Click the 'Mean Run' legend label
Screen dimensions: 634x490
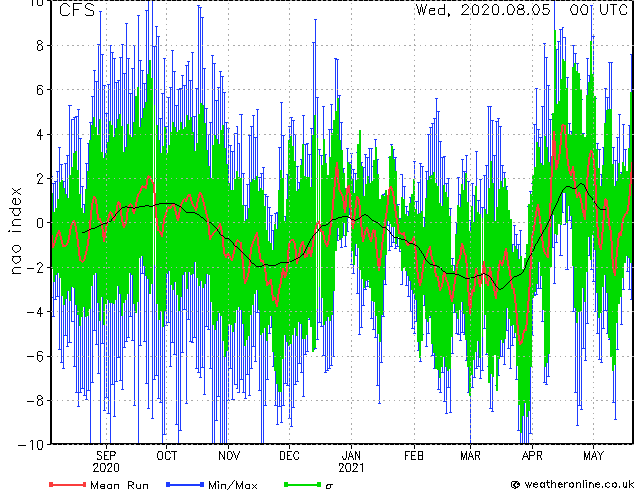point(119,485)
